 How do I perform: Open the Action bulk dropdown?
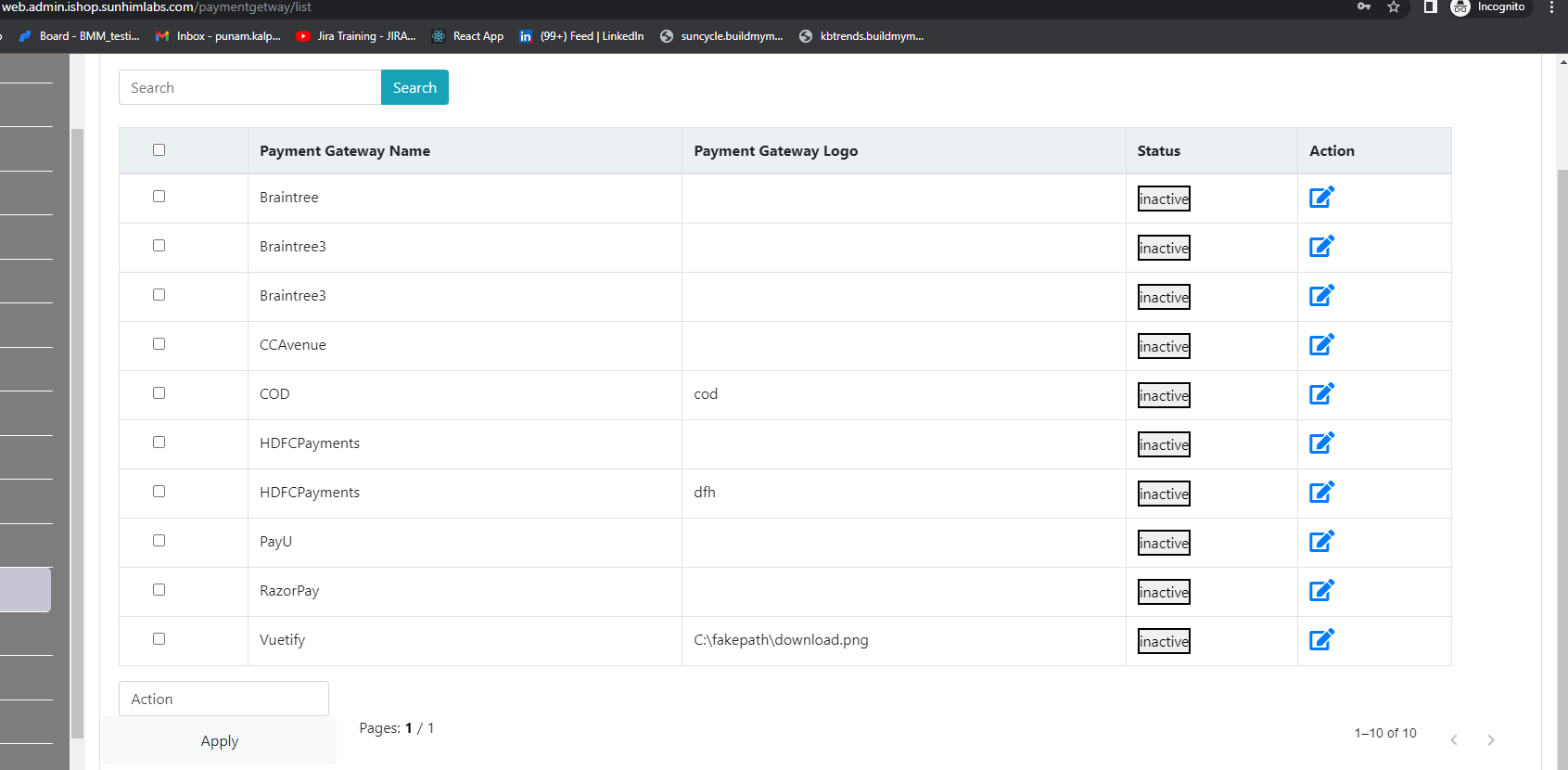(223, 699)
